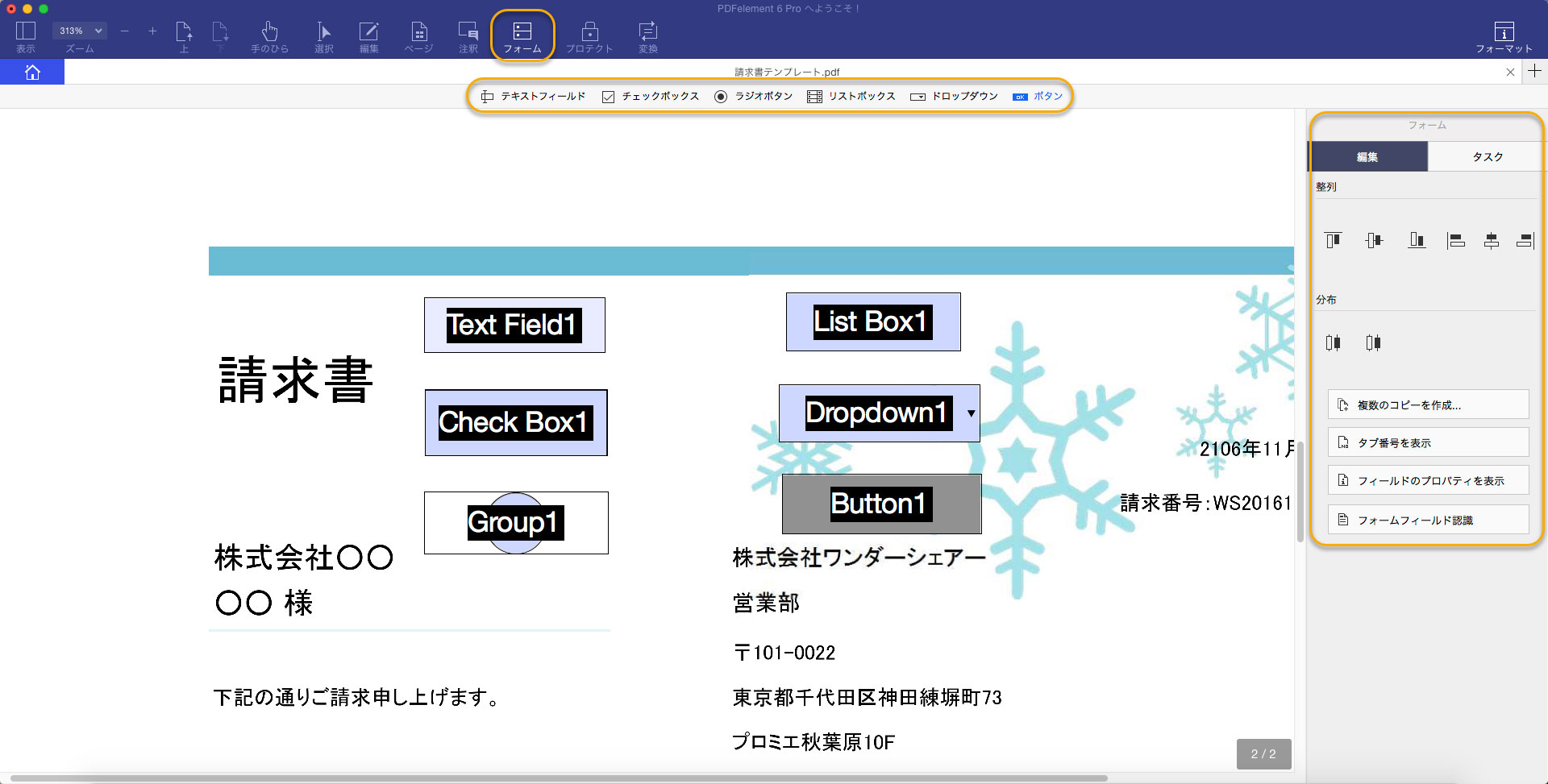1548x784 pixels.
Task: Click the 2 / 2 page indicator
Action: click(1263, 754)
